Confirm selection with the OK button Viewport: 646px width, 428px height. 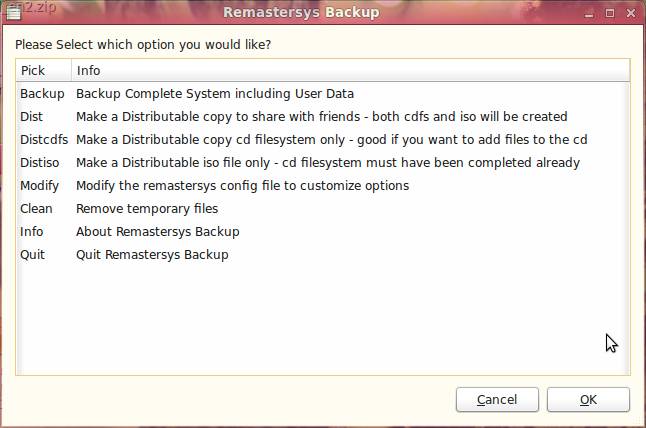pyautogui.click(x=588, y=400)
